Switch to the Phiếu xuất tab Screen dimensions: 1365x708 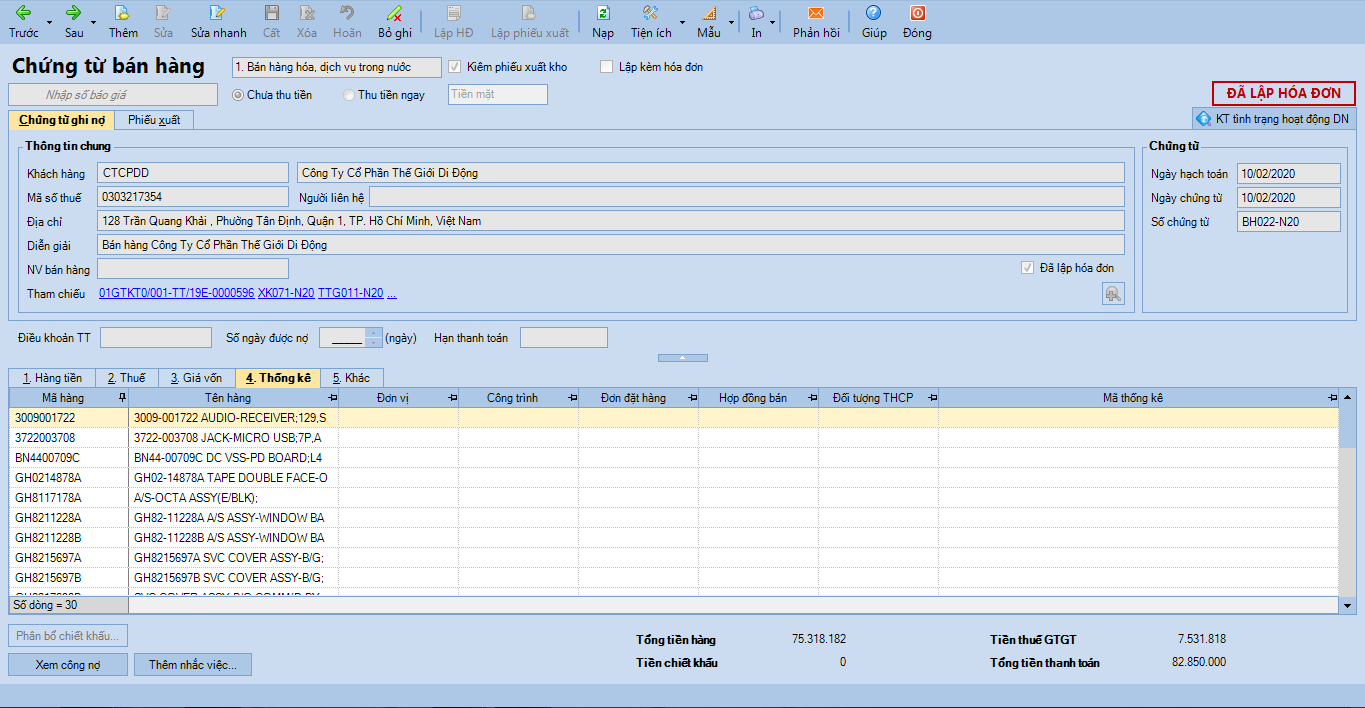pyautogui.click(x=154, y=120)
